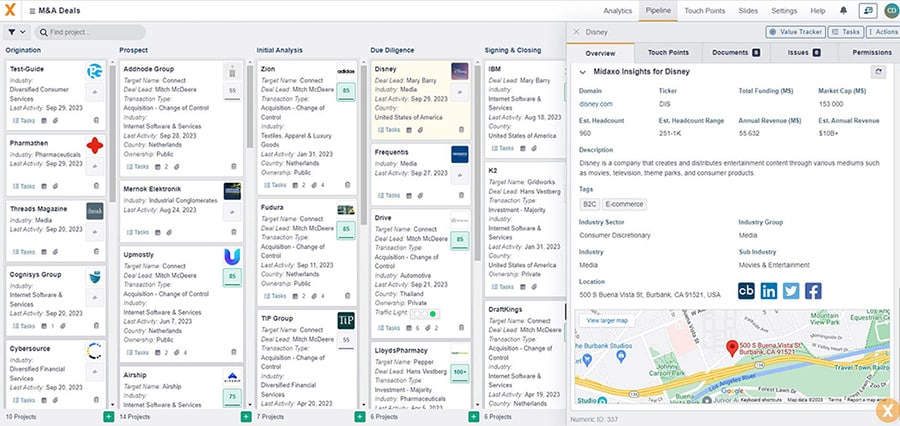900x426 pixels.
Task: Switch to Disney's Permissions tab
Action: pos(872,52)
